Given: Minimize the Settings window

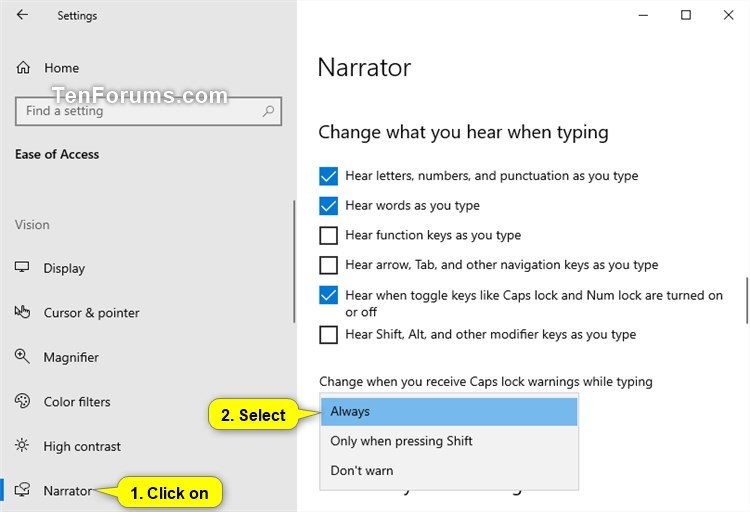Looking at the screenshot, I should point(643,15).
